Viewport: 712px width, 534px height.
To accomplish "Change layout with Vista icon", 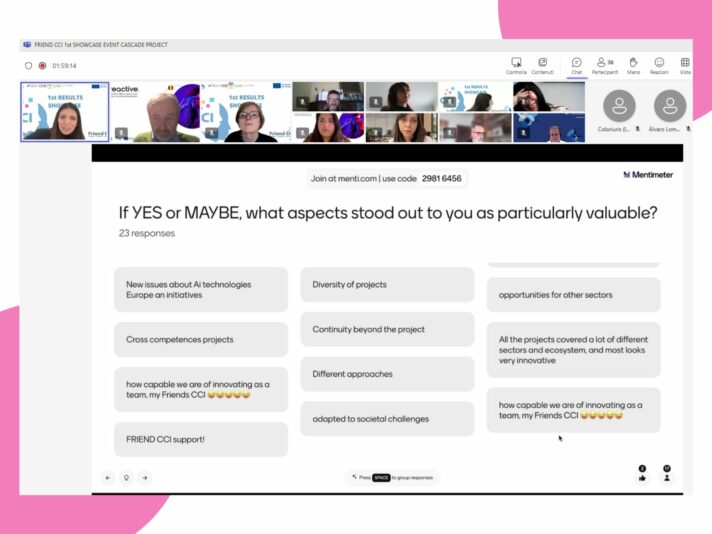I will point(685,65).
